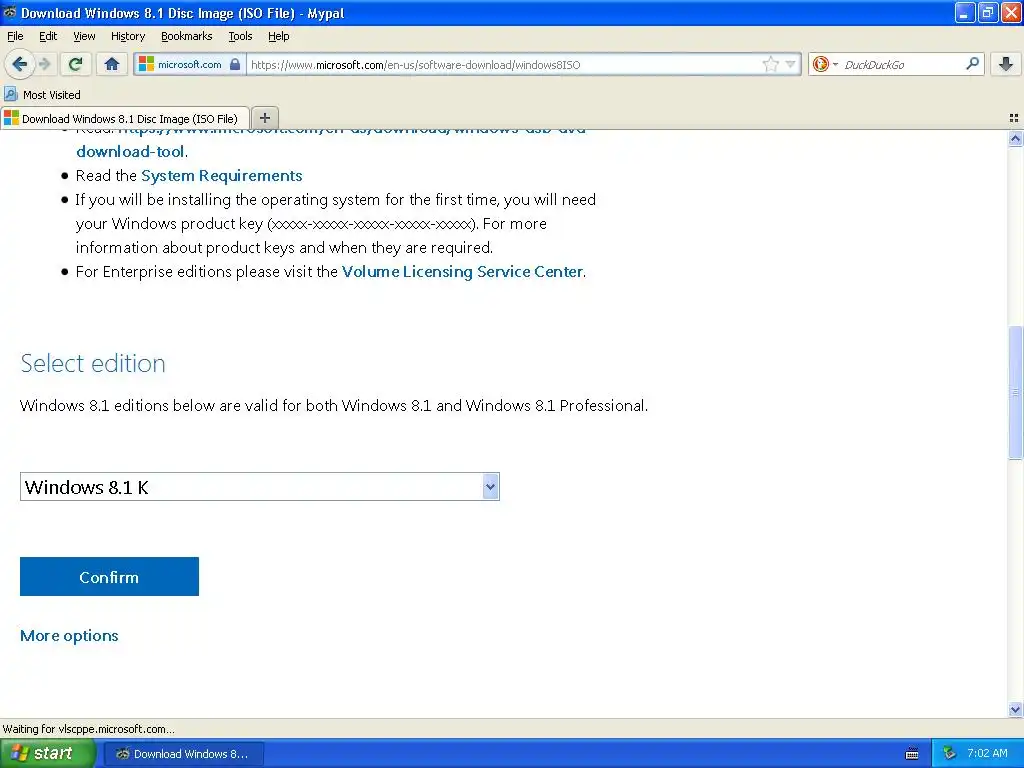Image resolution: width=1024 pixels, height=768 pixels.
Task: Open the History menu
Action: click(127, 36)
